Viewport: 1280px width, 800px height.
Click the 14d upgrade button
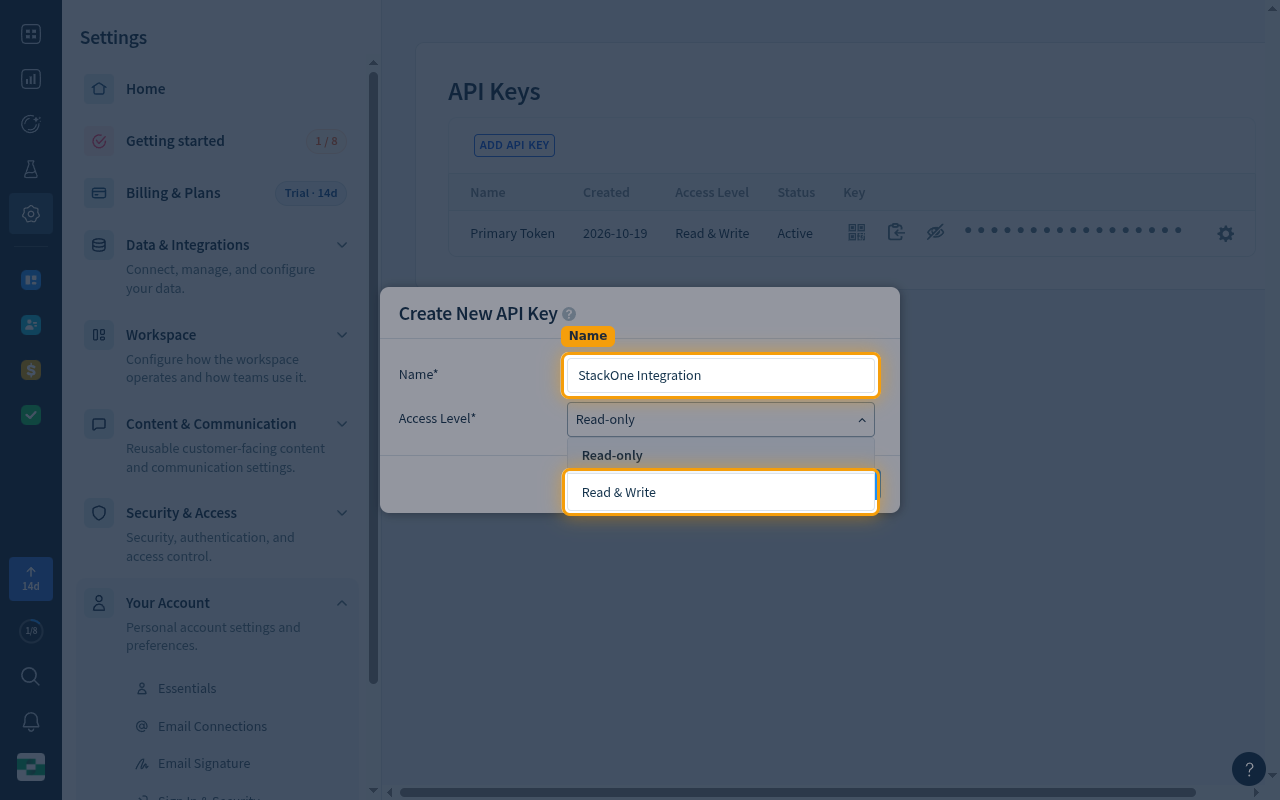(x=31, y=579)
